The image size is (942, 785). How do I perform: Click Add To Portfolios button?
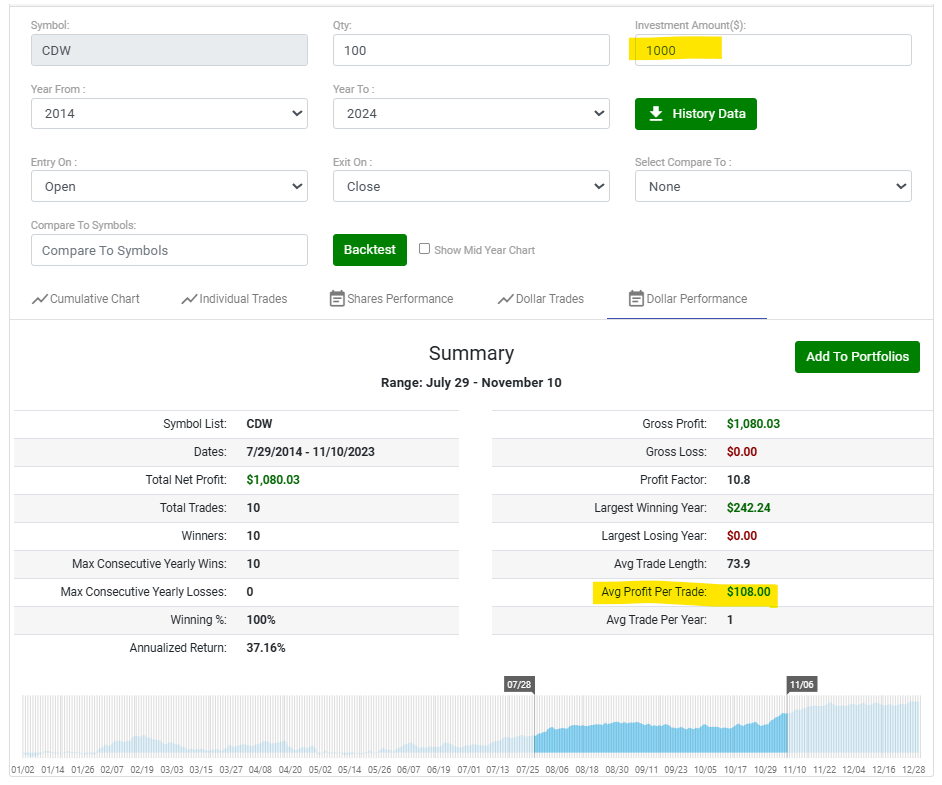coord(857,357)
